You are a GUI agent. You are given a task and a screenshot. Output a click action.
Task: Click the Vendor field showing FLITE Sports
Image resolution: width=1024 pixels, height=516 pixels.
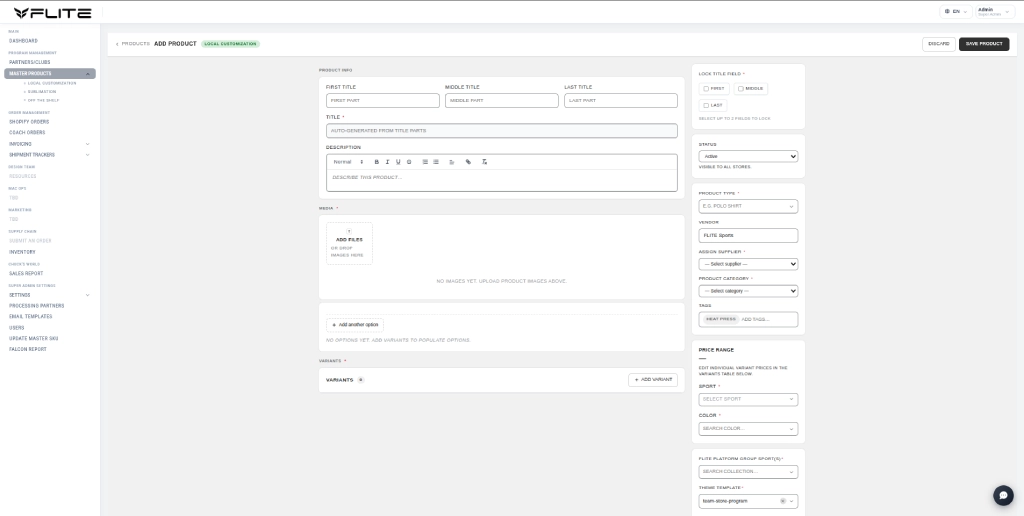pyautogui.click(x=748, y=235)
